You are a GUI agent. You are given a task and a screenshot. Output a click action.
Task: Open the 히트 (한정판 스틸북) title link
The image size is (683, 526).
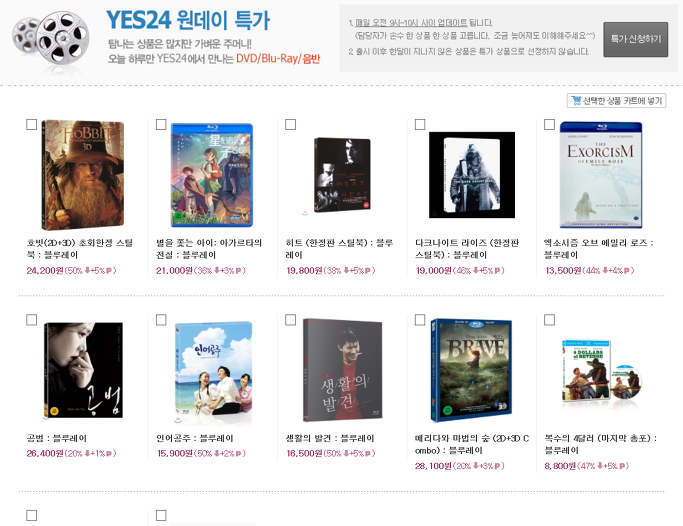(339, 249)
